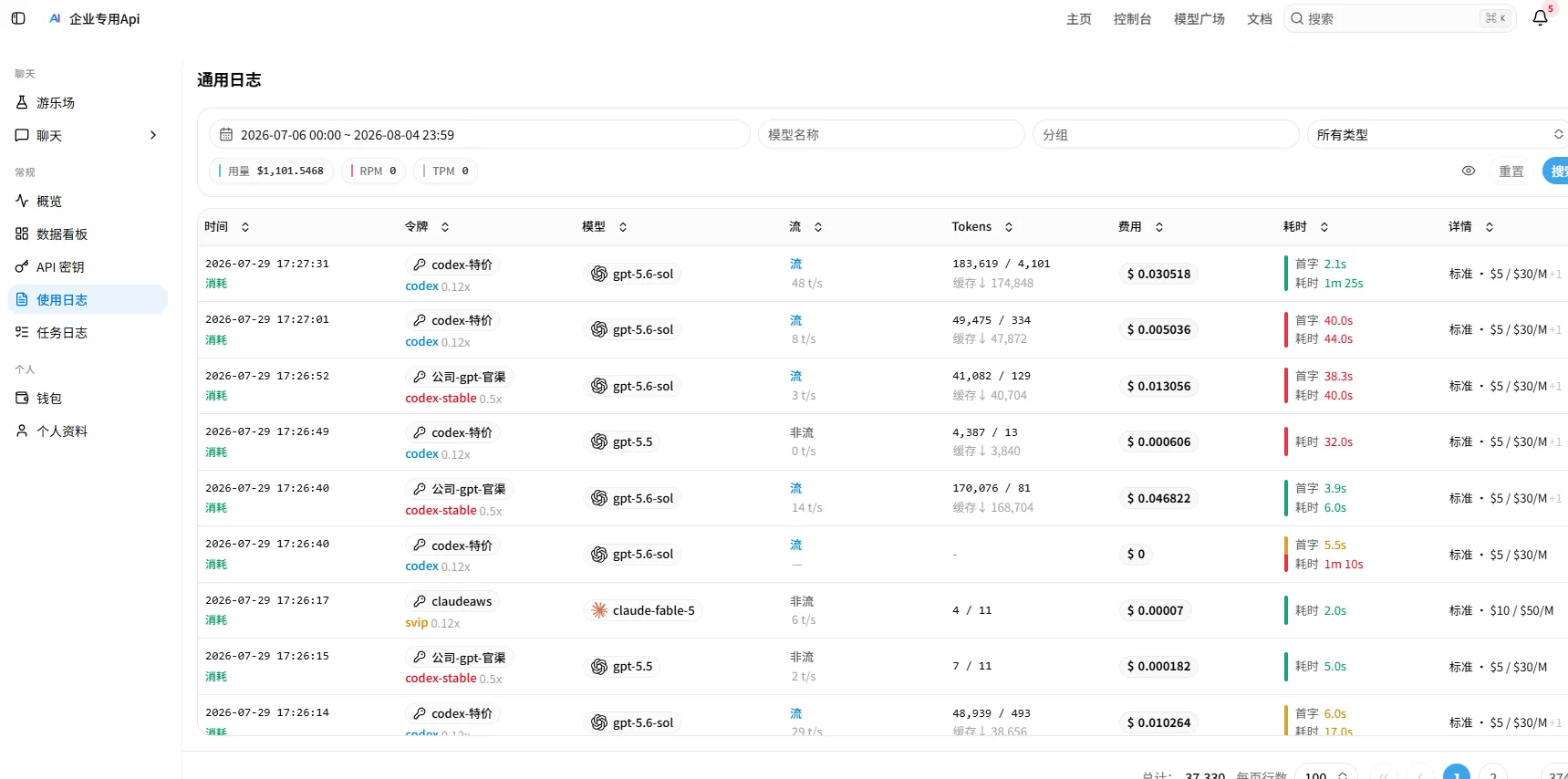Select 使用日志 in sidebar
The height and width of the screenshot is (779, 1568).
click(x=88, y=299)
